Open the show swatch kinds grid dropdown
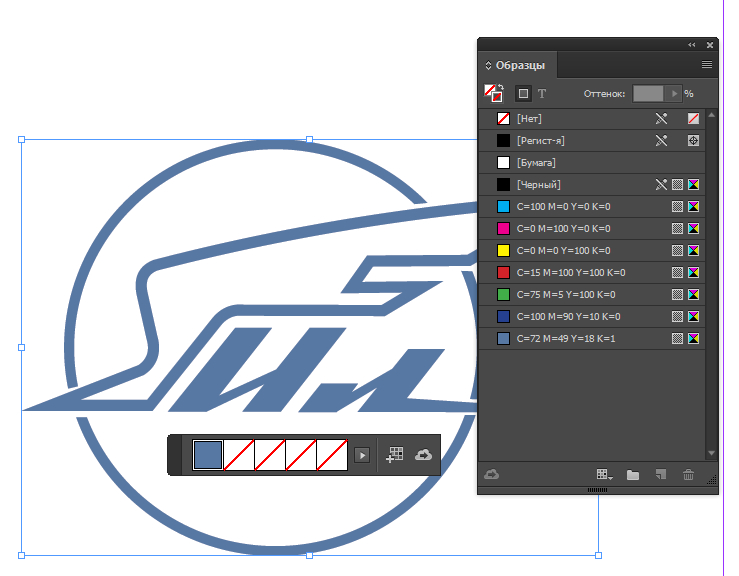 (x=604, y=475)
